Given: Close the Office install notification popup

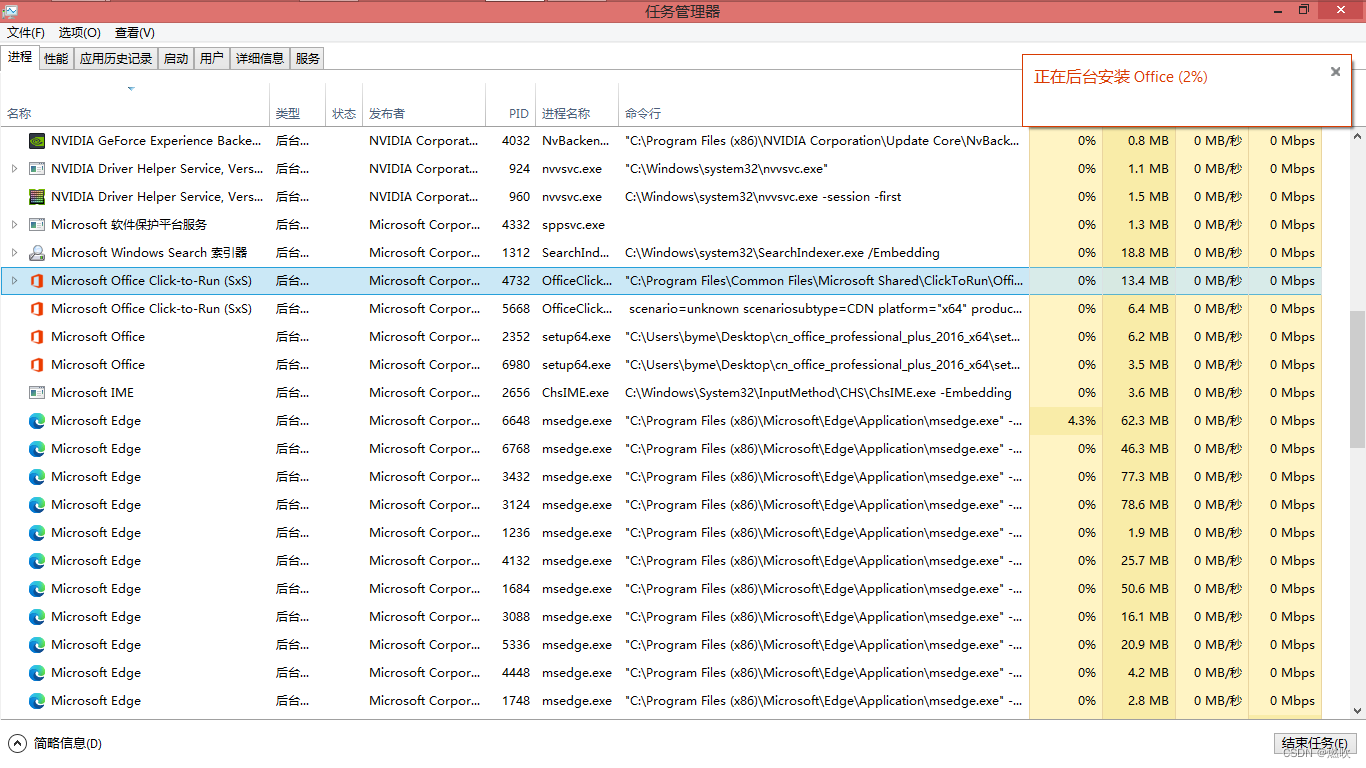Looking at the screenshot, I should click(1335, 72).
